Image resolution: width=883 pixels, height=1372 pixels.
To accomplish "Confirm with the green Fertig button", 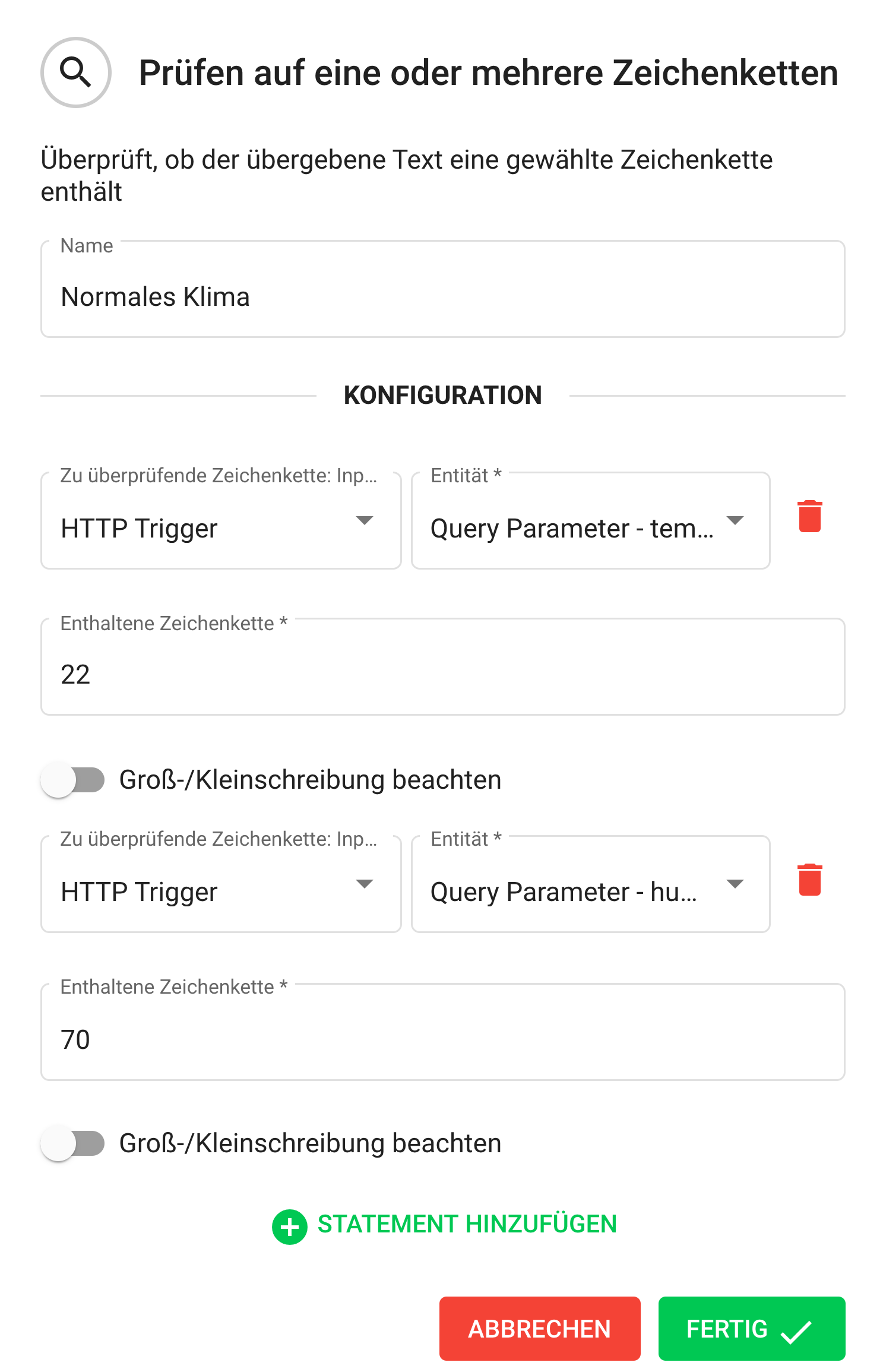I will point(751,1329).
